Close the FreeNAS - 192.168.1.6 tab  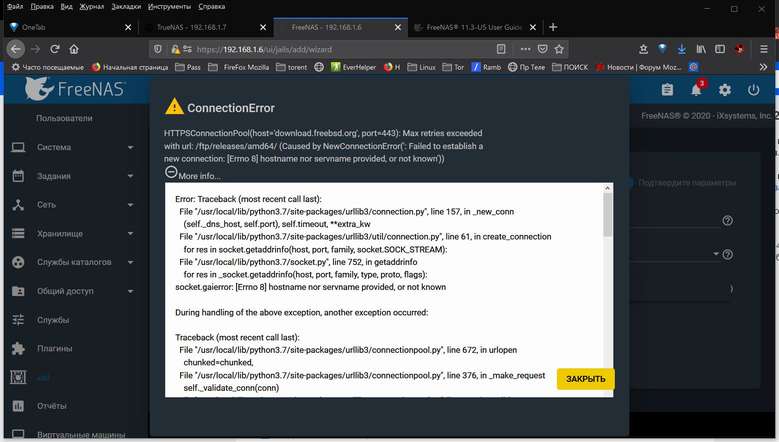(x=398, y=27)
